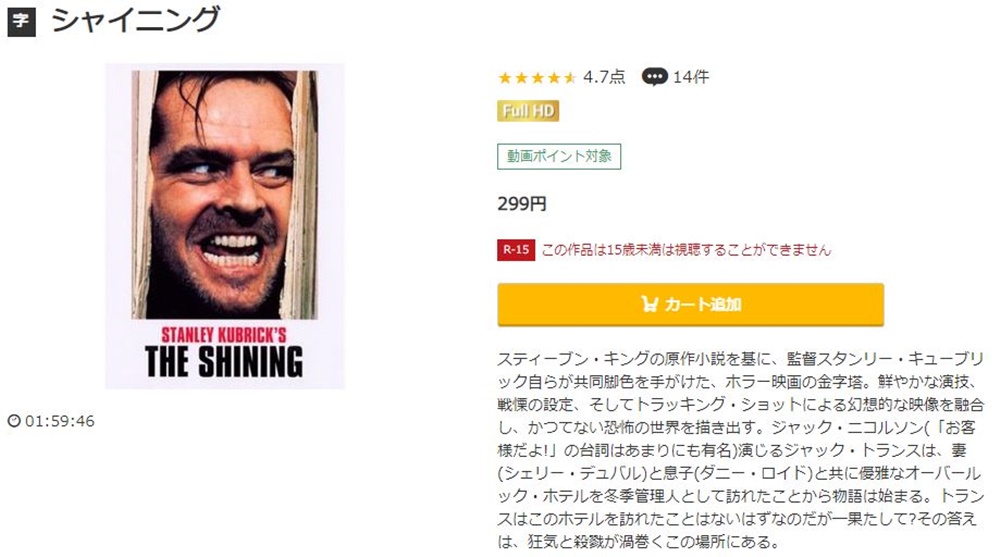Screen dimensions: 1000x557
Task: Add the movie with the カート追加 button
Action: (691, 305)
